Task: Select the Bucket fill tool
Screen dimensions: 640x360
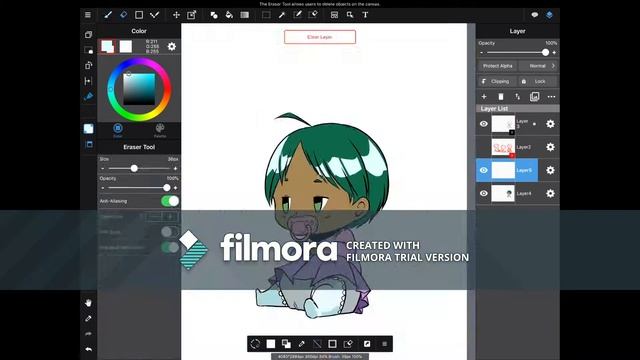Action: coord(229,15)
